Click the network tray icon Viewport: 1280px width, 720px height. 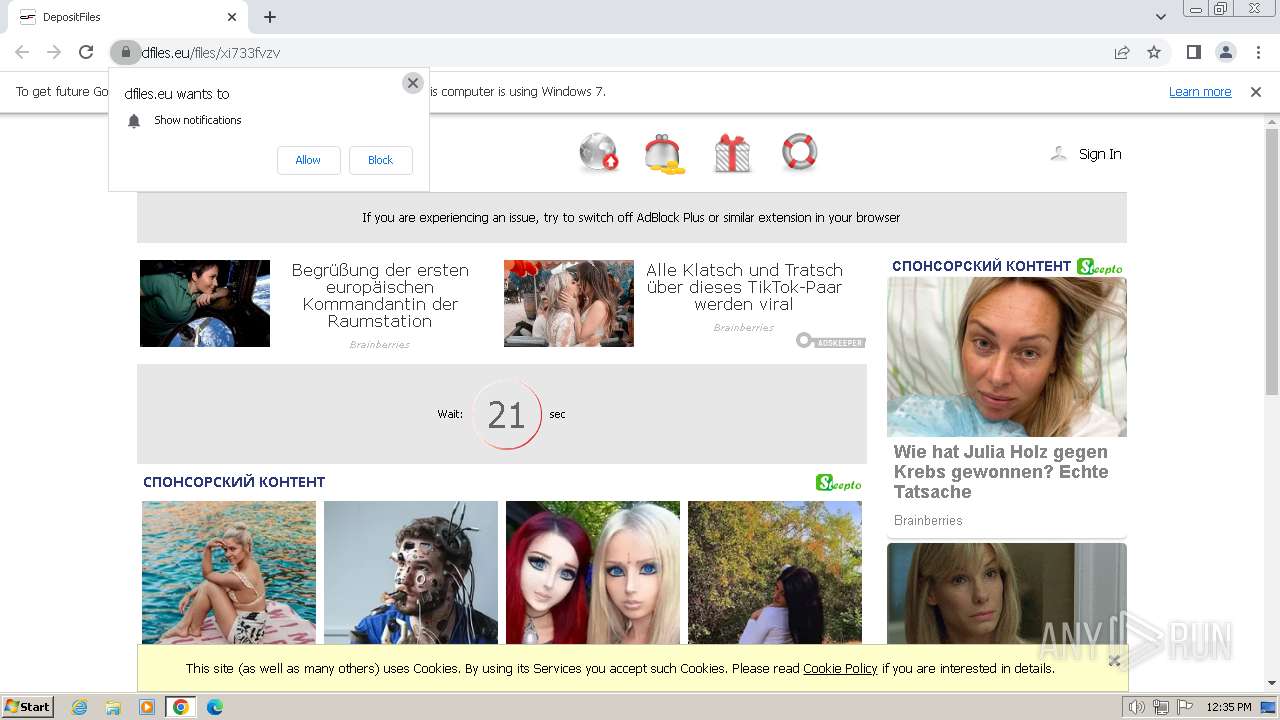pos(1161,707)
